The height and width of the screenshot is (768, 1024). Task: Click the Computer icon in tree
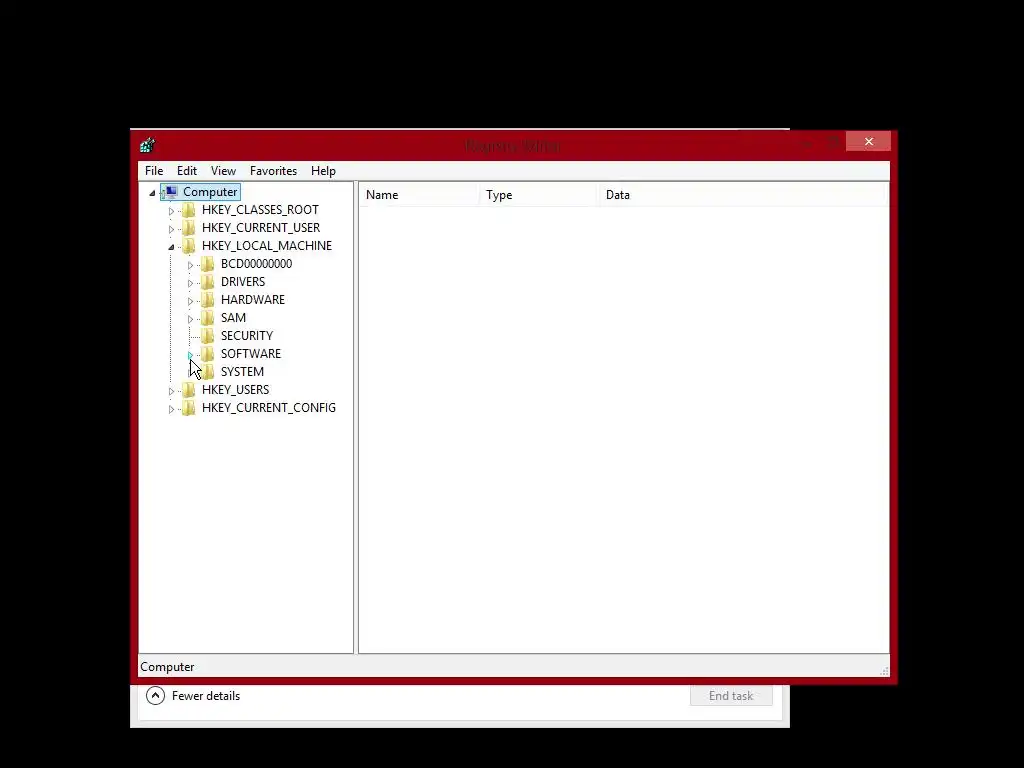(171, 191)
